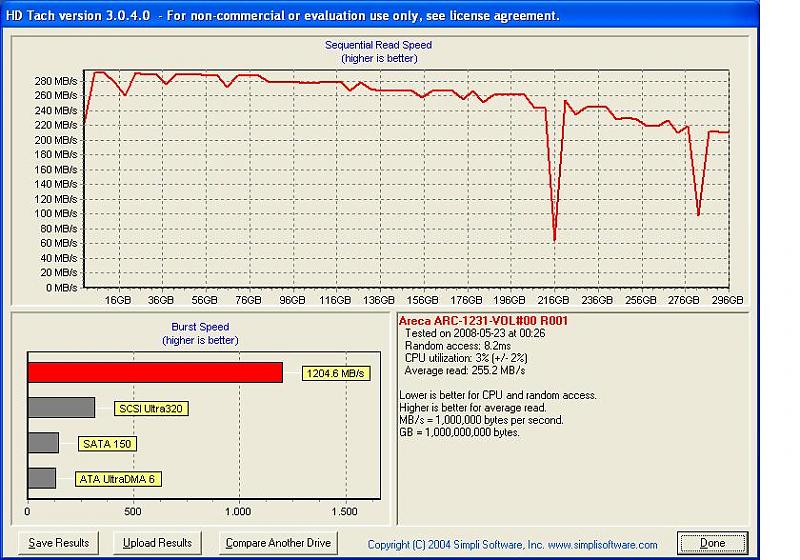Screen dimensions: 800x560
Task: Click the SATA 150 label
Action: 107,444
